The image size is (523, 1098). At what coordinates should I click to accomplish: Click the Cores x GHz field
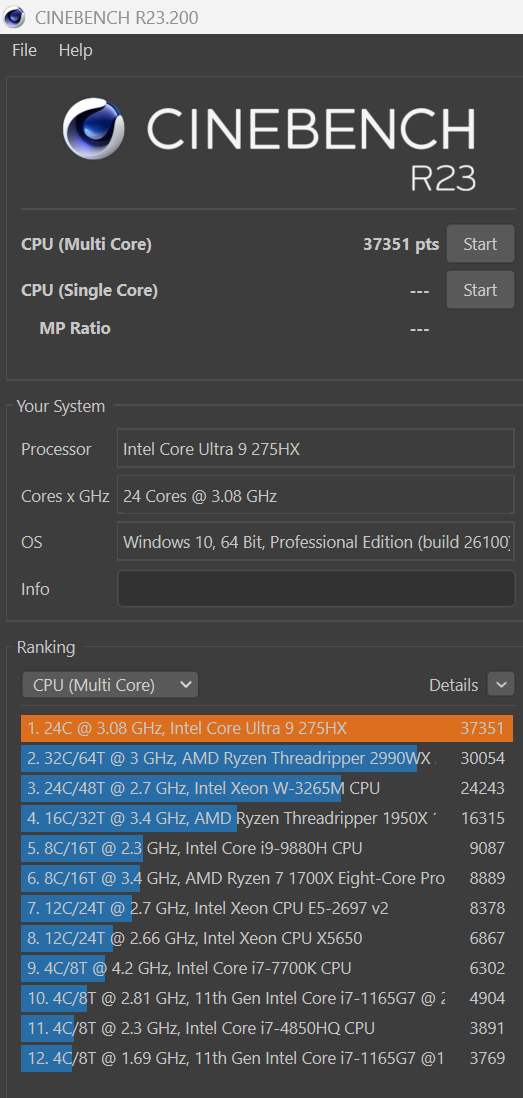[316, 496]
